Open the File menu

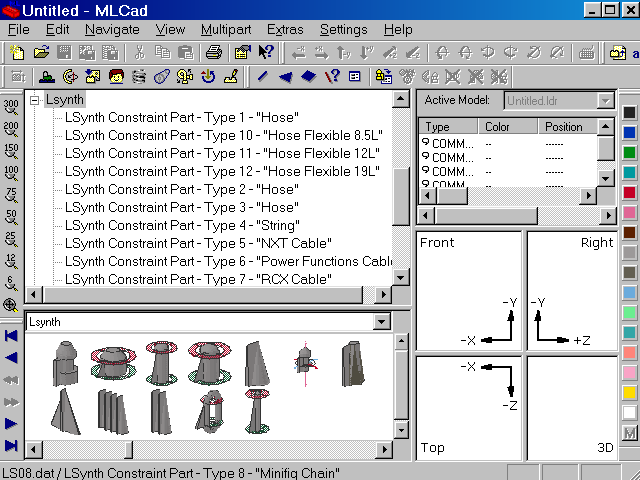coord(19,30)
